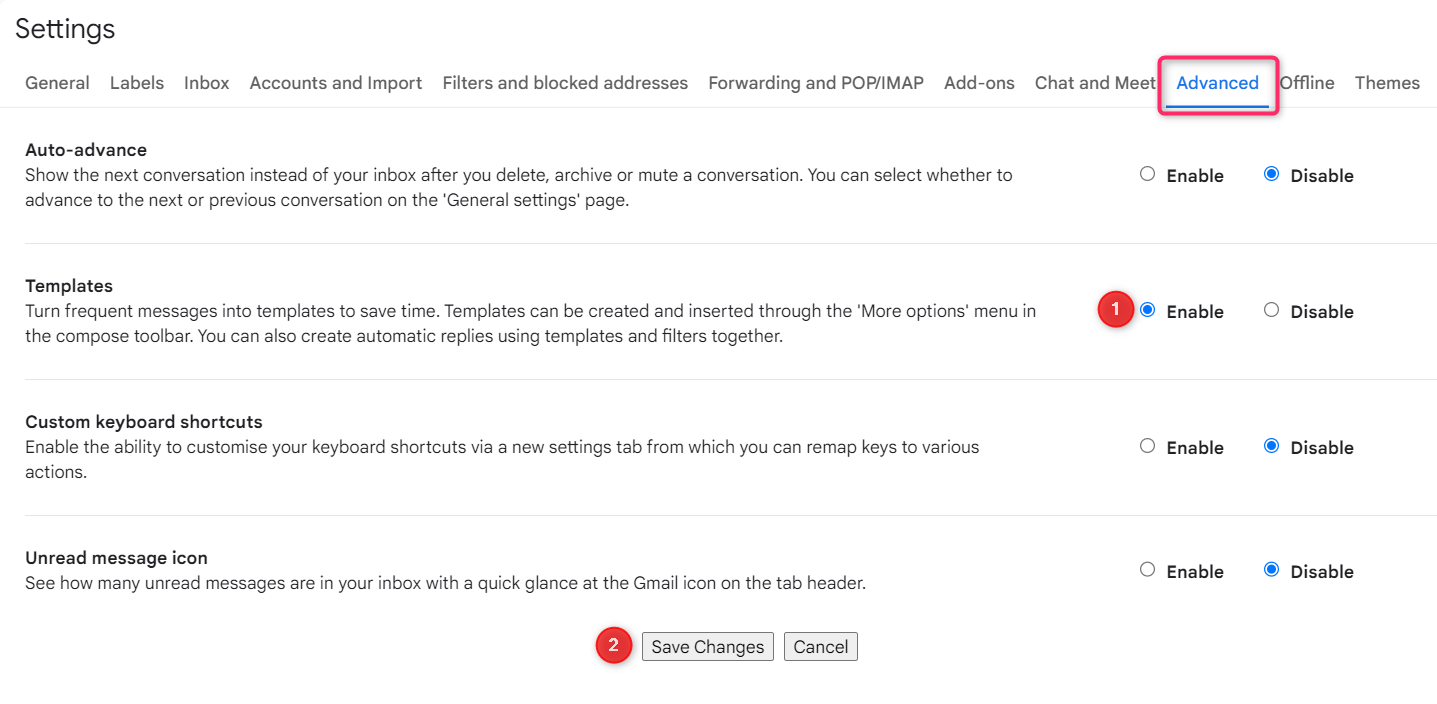Cancel the settings changes
Viewport: 1437px width, 704px height.
(x=820, y=646)
